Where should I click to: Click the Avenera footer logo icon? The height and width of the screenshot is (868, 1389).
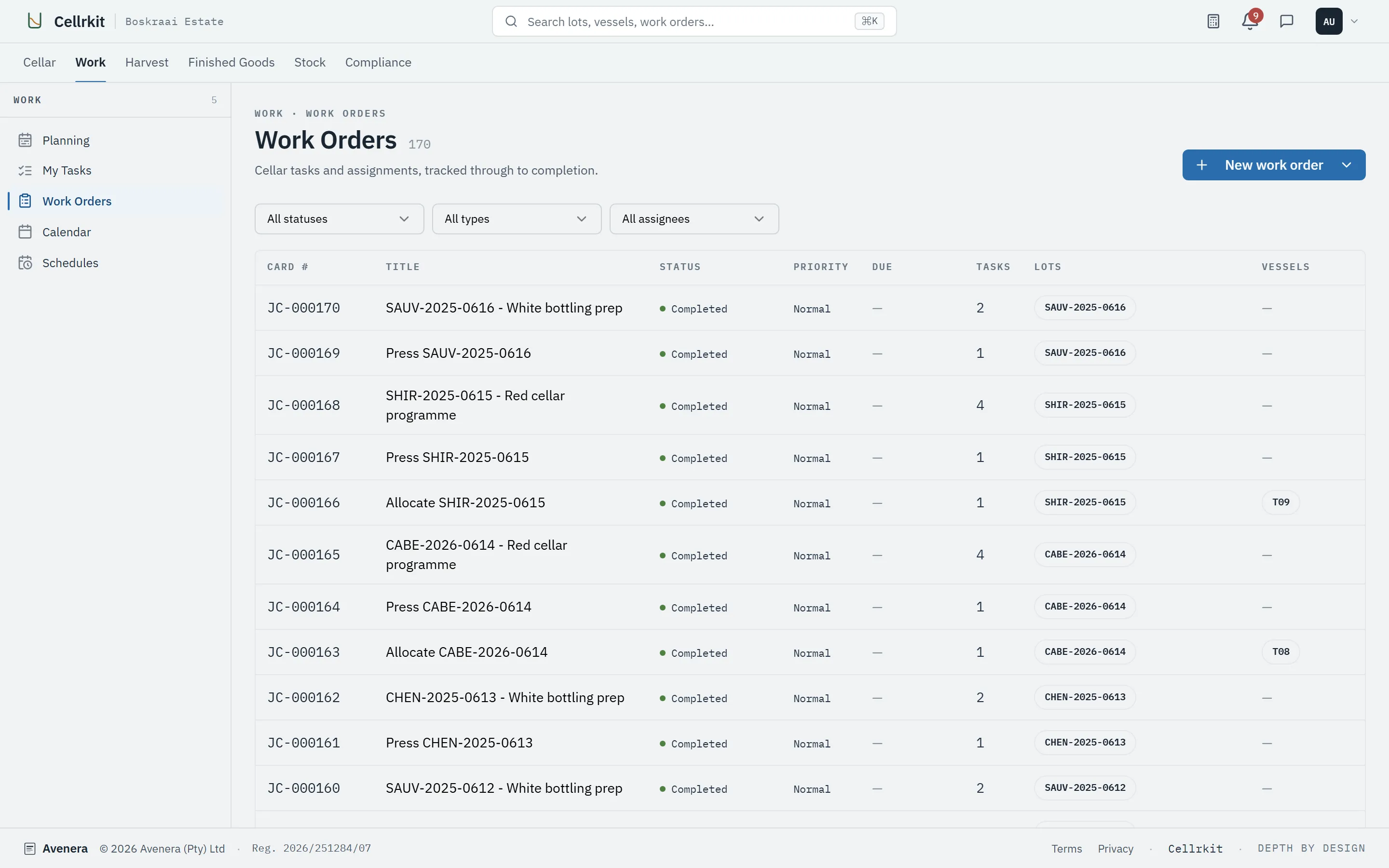click(30, 849)
